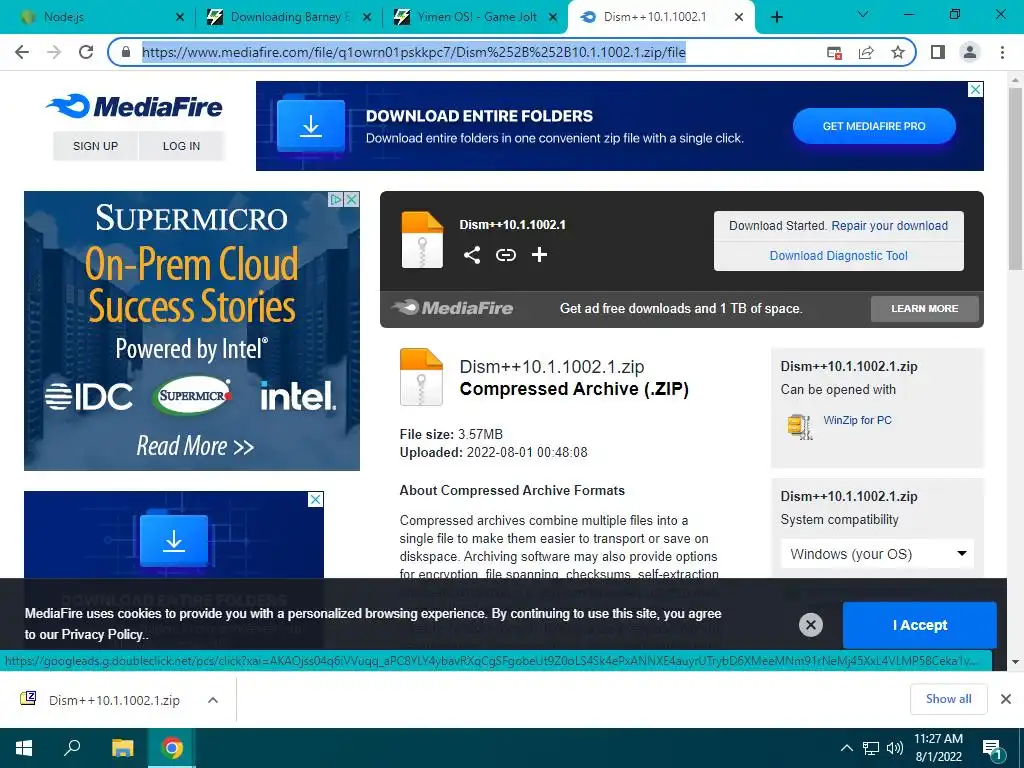The image size is (1024, 768).
Task: Open File Explorer from taskbar
Action: [x=122, y=748]
